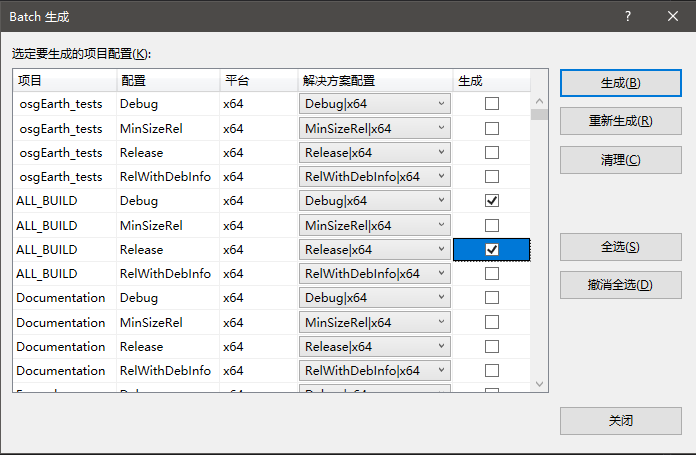Open Documentation Release solution configuration combo box
The width and height of the screenshot is (696, 455).
pyautogui.click(x=441, y=347)
